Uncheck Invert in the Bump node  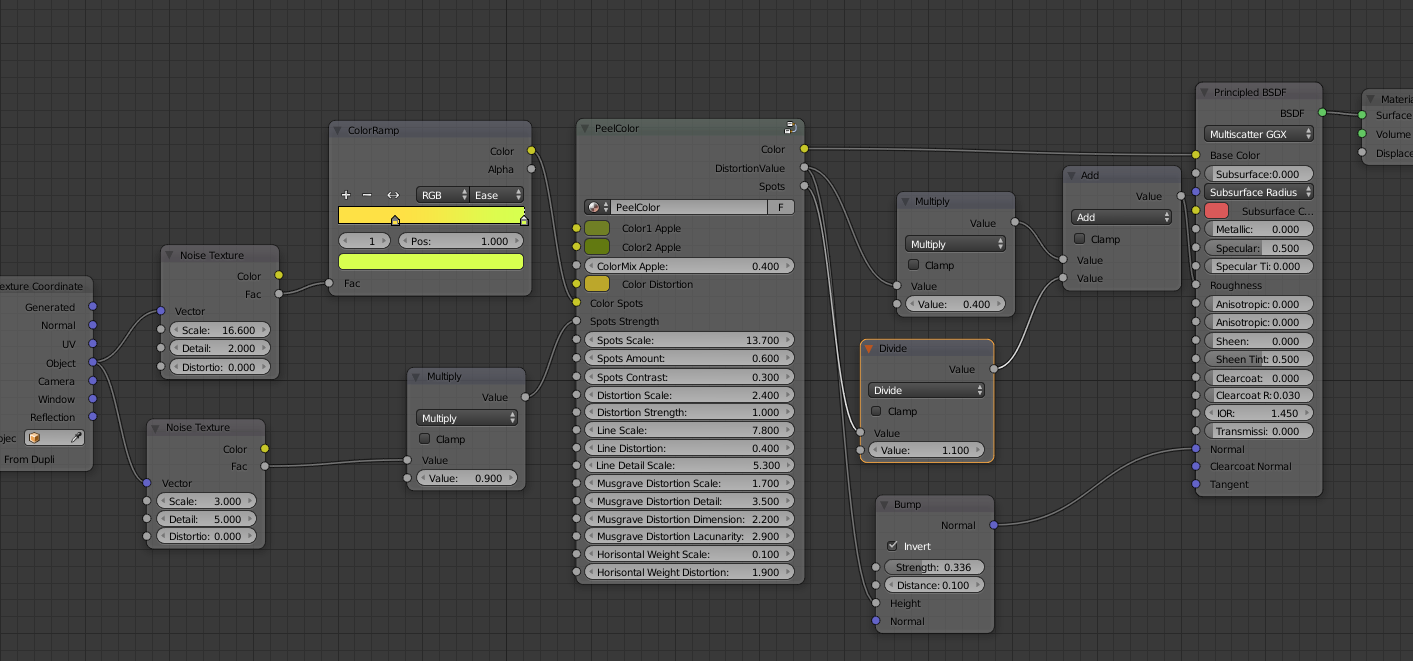pyautogui.click(x=893, y=546)
